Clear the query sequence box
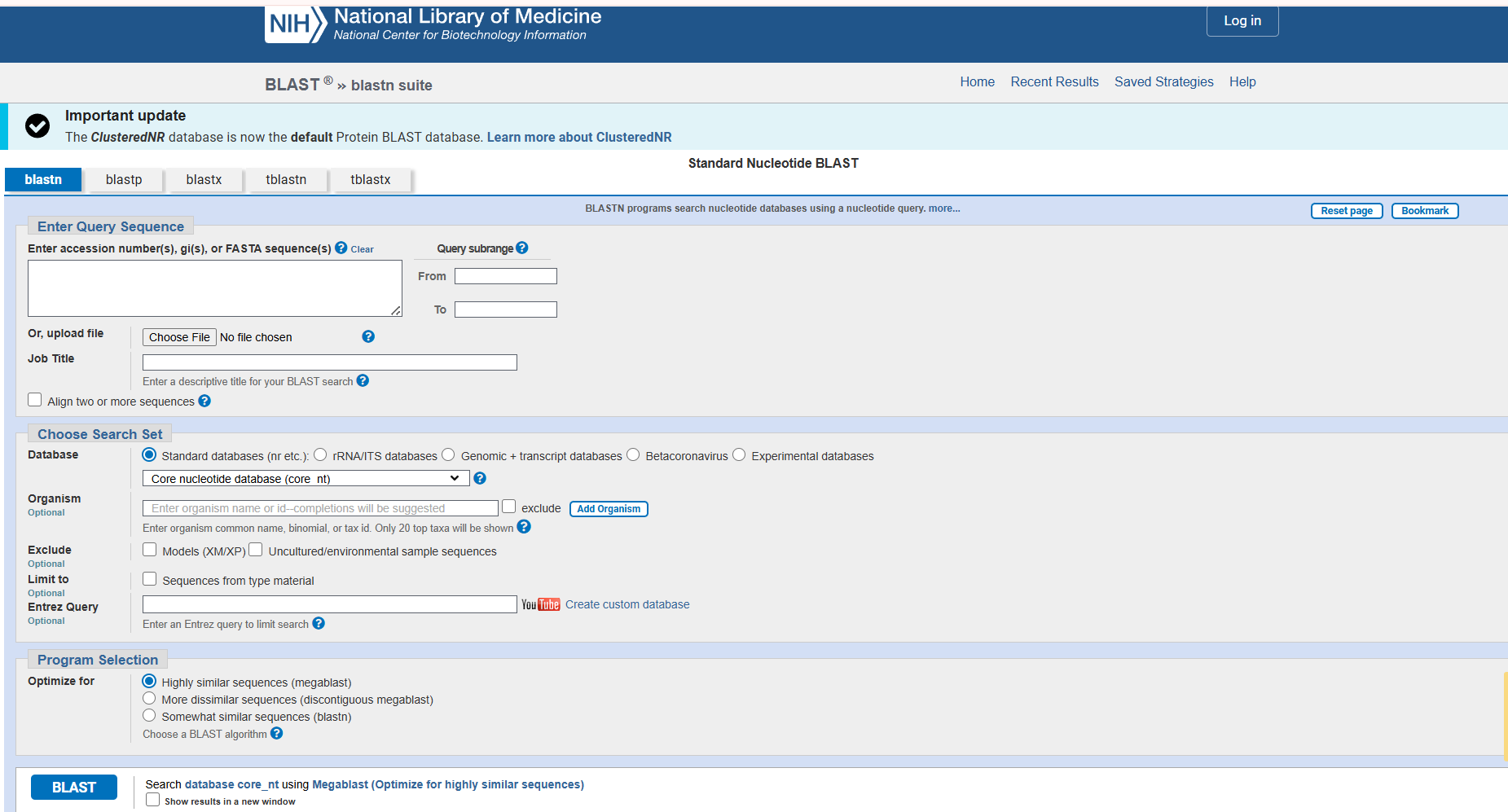The width and height of the screenshot is (1508, 812). pyautogui.click(x=363, y=249)
